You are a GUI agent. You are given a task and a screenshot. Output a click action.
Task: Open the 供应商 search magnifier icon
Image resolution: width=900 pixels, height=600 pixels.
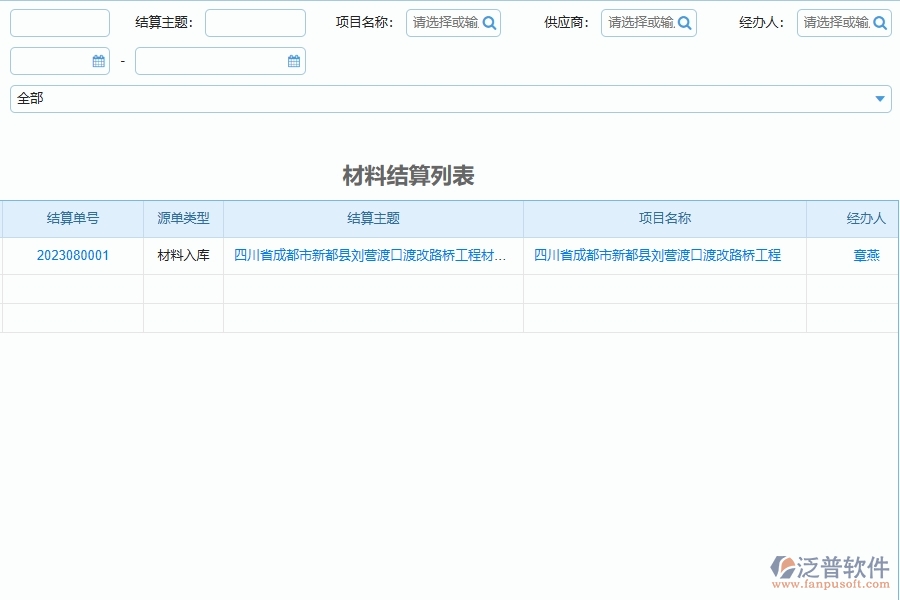click(685, 22)
